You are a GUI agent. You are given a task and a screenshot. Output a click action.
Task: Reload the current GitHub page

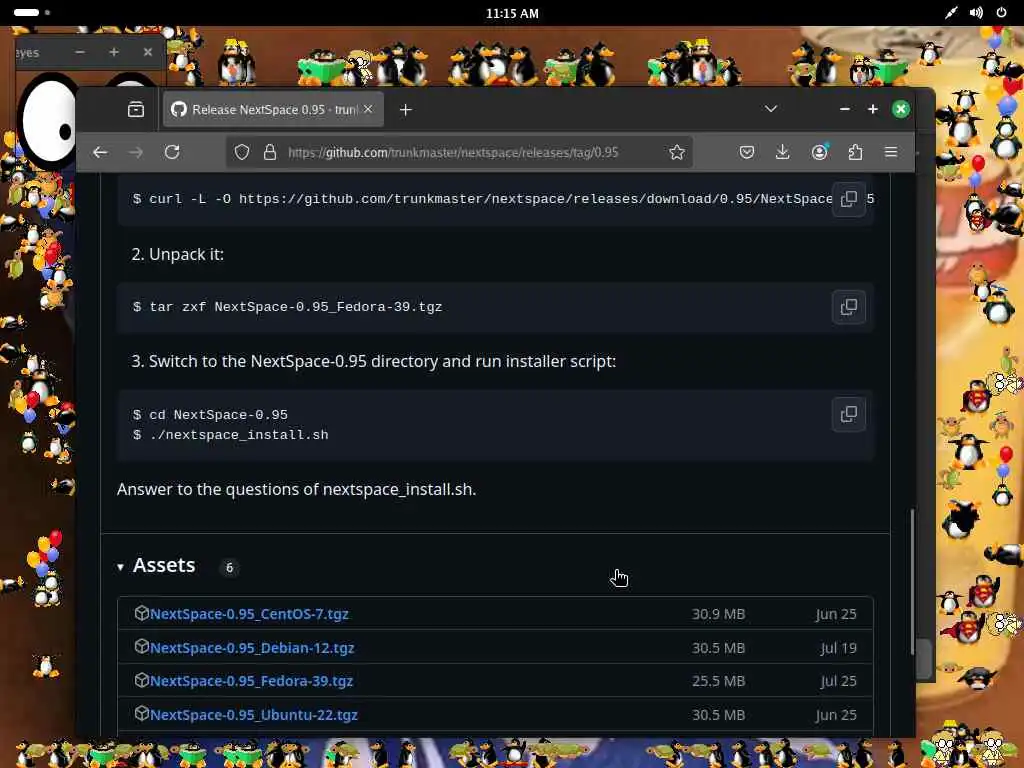(x=172, y=152)
